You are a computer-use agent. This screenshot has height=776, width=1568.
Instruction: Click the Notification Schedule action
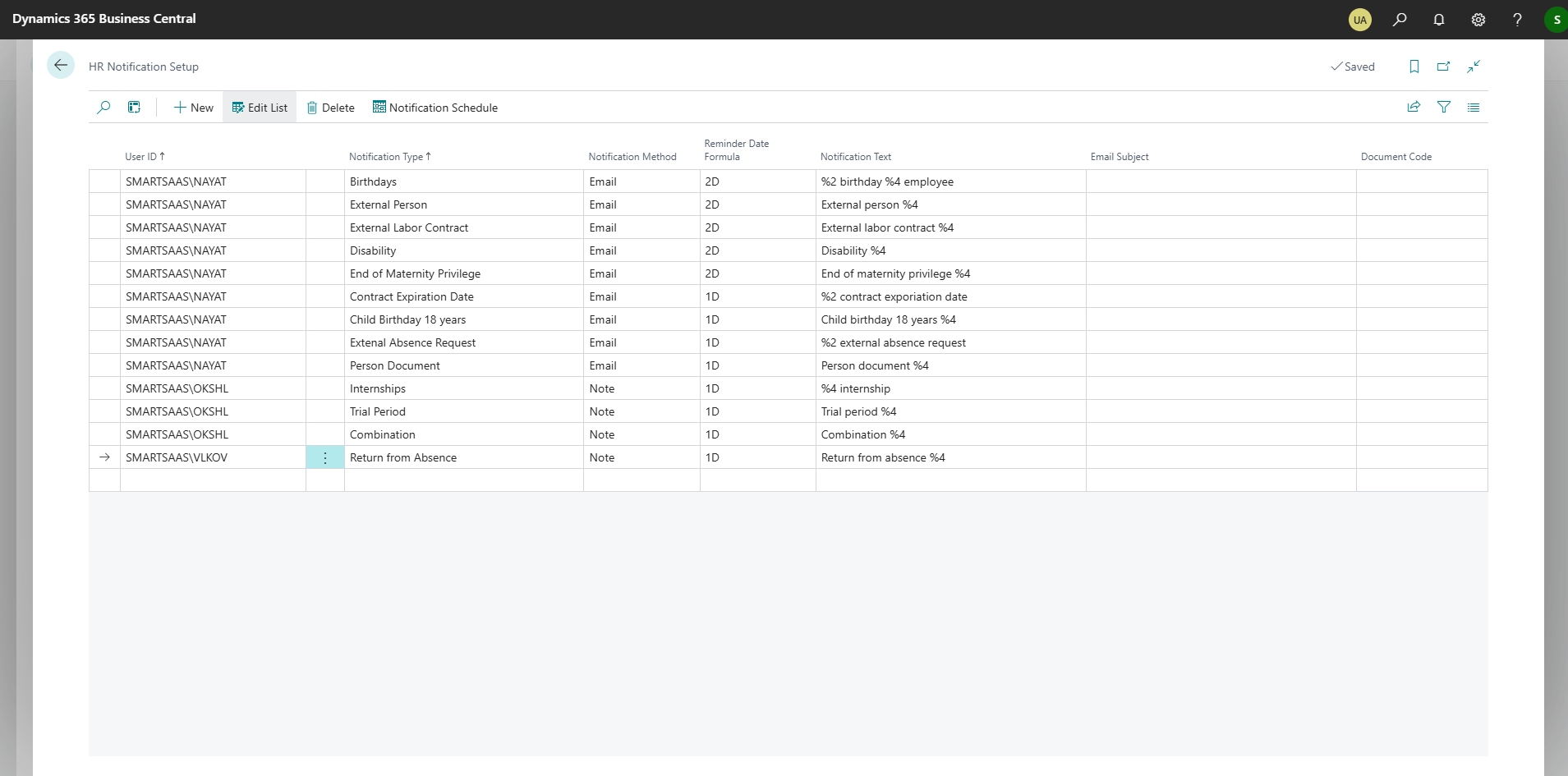[435, 108]
